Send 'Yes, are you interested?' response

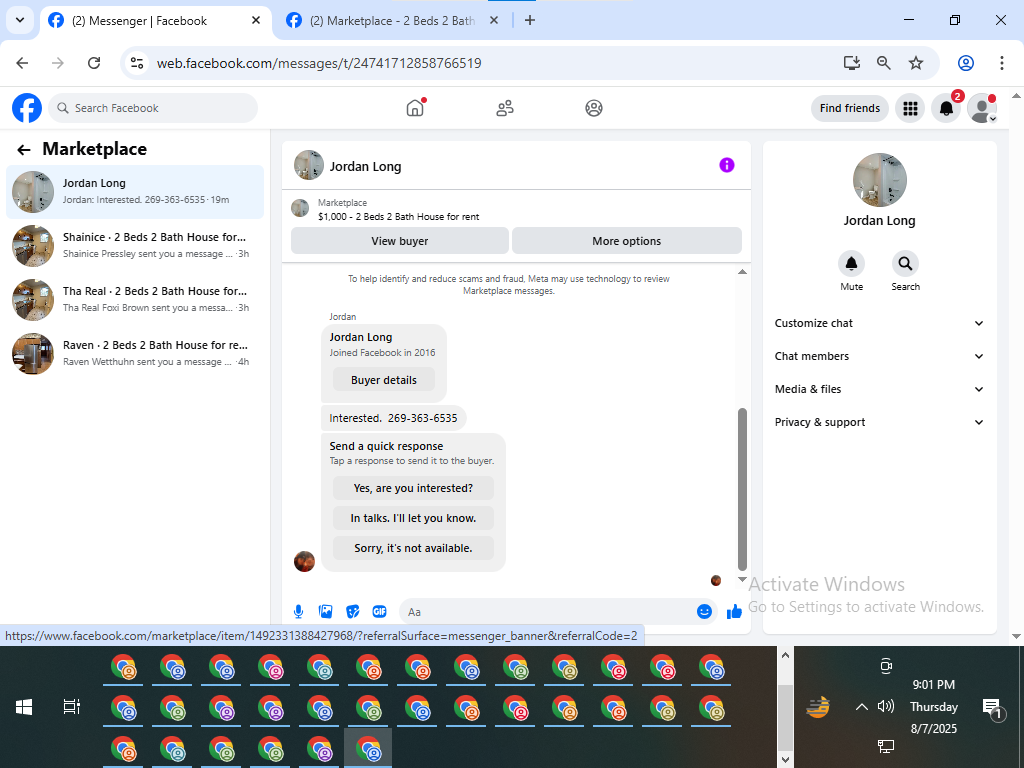pyautogui.click(x=413, y=488)
